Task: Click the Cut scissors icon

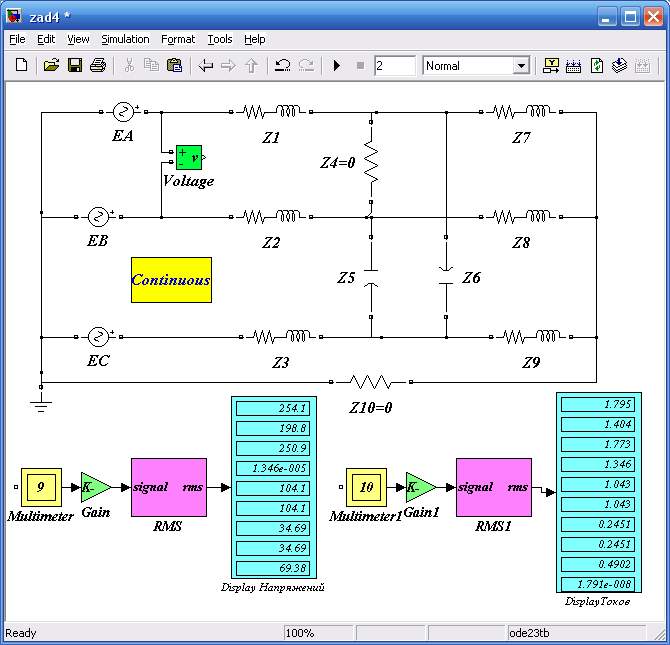Action: (129, 65)
